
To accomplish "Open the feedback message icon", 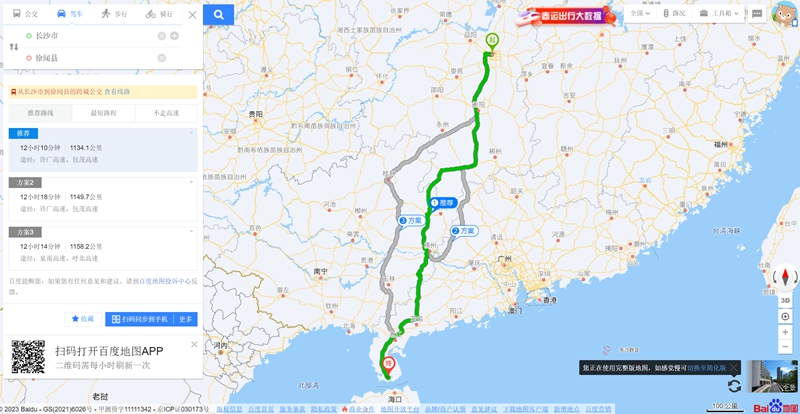I will 757,14.
